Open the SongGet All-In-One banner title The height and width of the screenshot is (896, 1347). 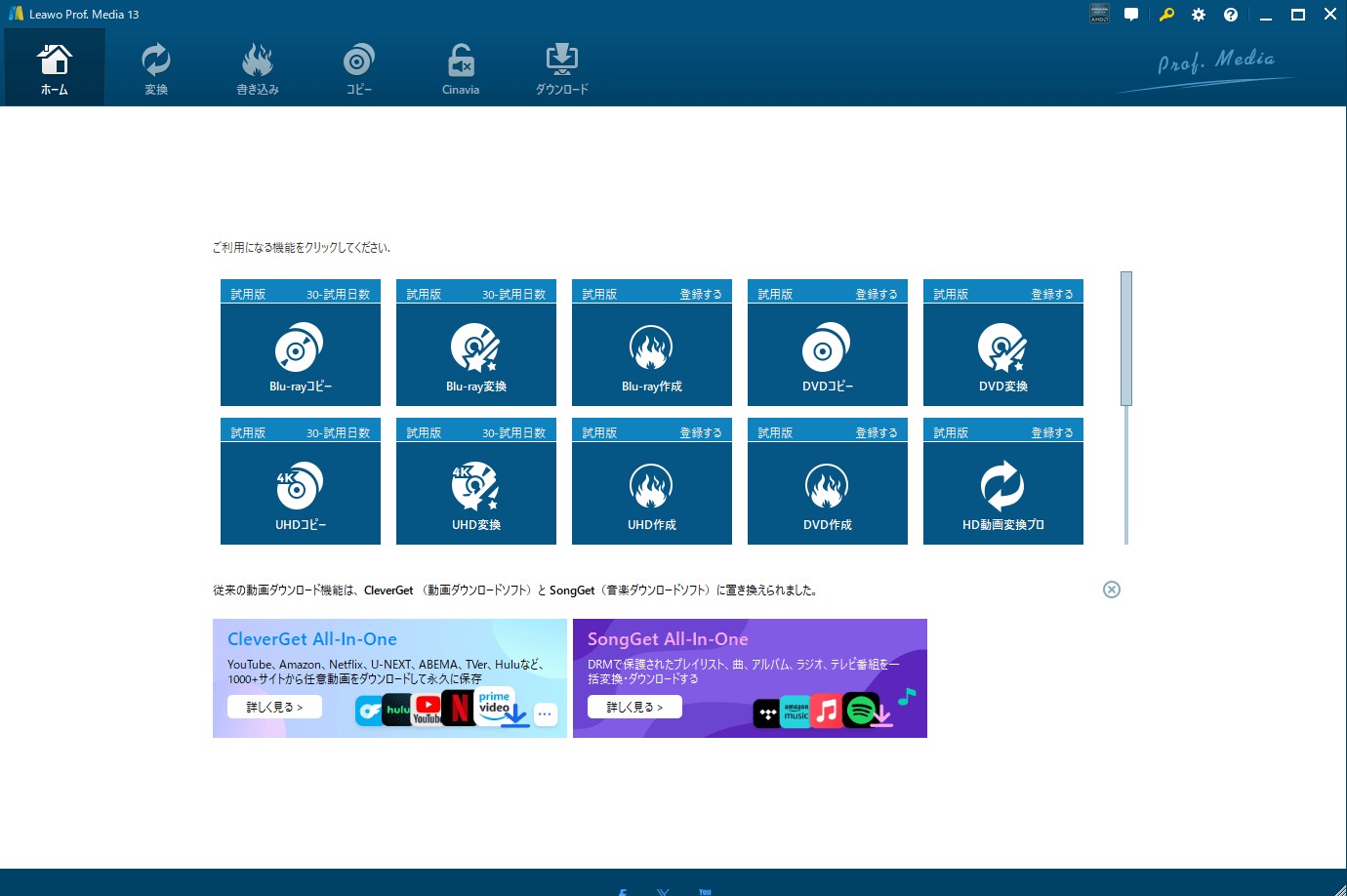coord(668,639)
